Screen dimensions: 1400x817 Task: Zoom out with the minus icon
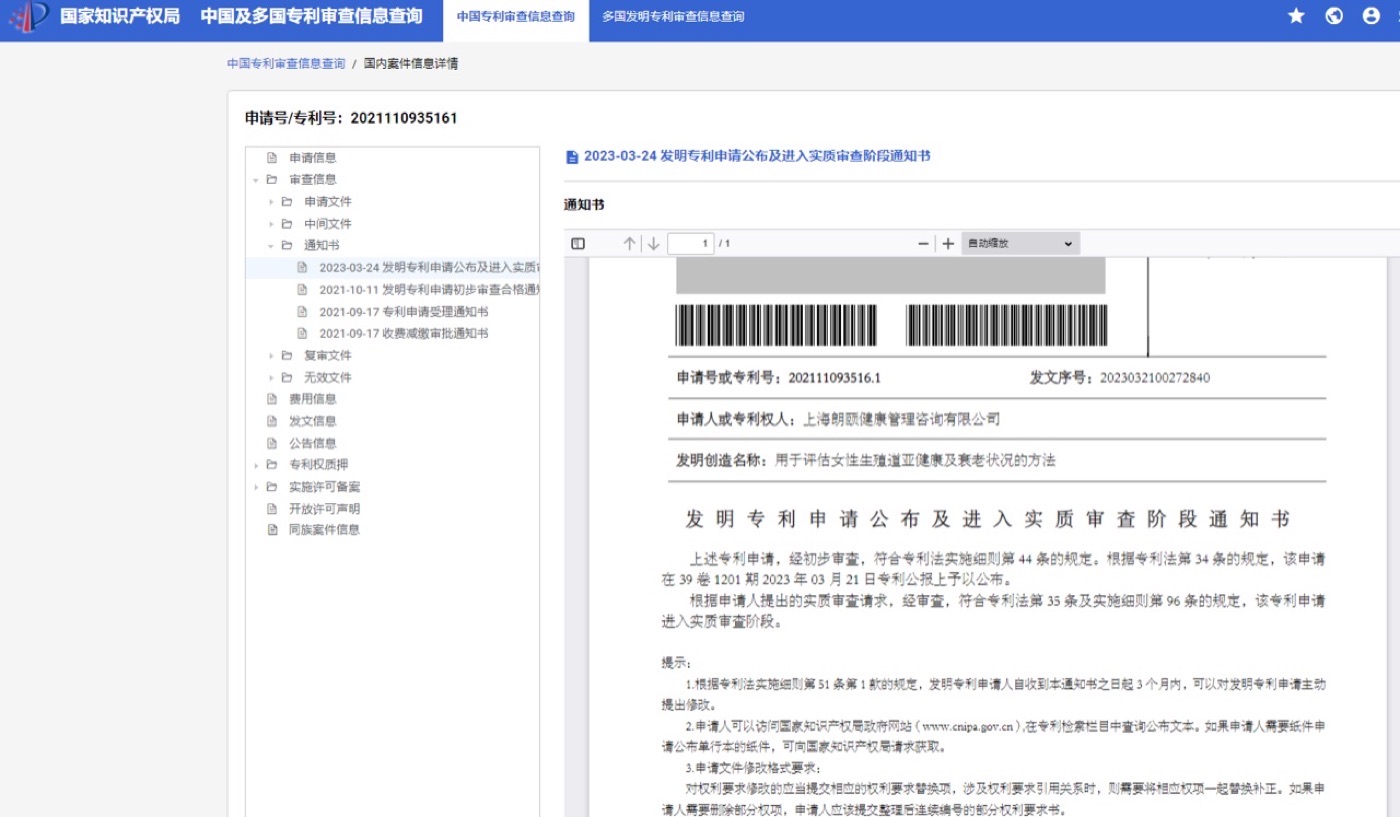[923, 244]
